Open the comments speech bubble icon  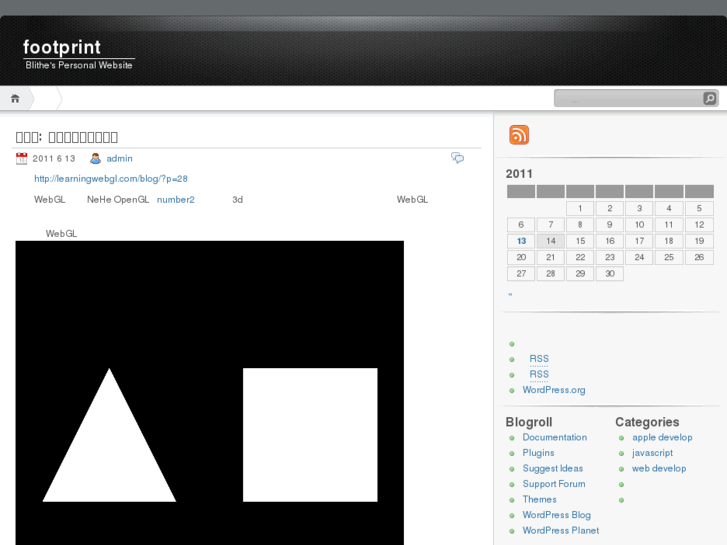[x=457, y=158]
